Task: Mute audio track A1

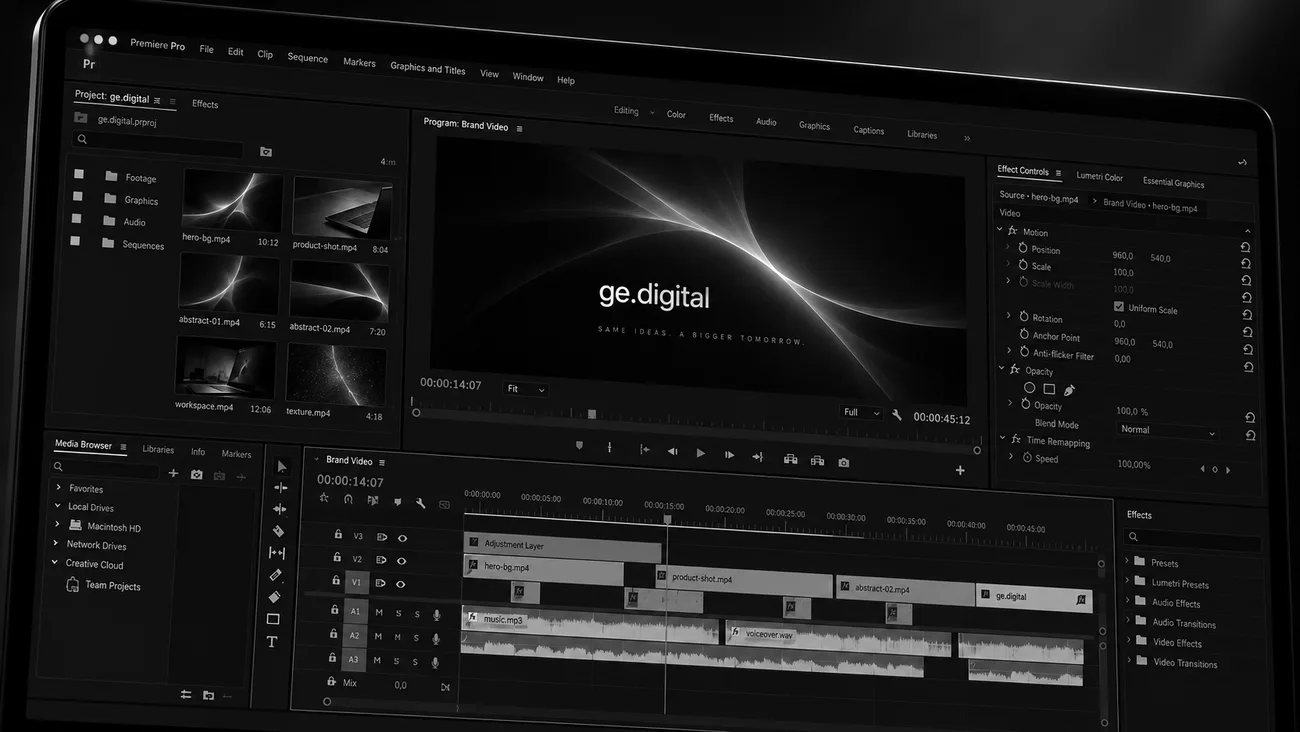Action: 379,612
